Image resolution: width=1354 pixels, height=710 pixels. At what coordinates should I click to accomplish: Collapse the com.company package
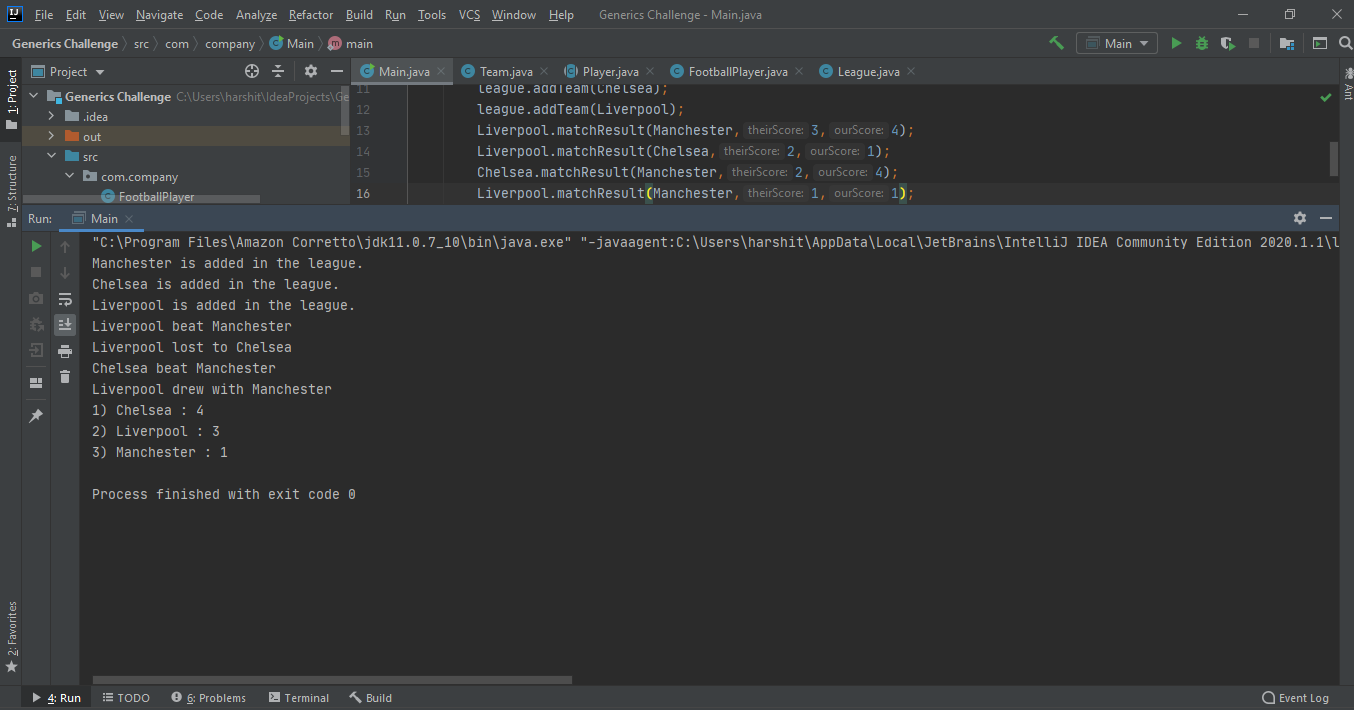pos(69,177)
